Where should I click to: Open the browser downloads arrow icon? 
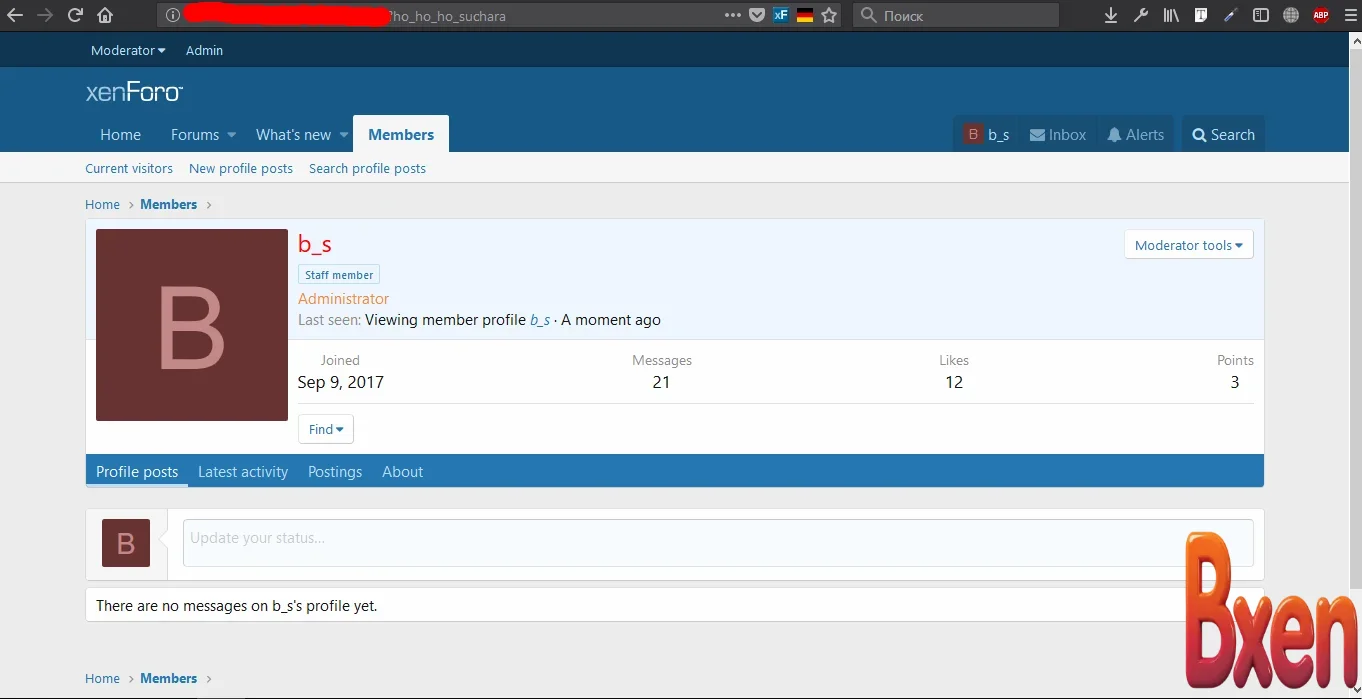pyautogui.click(x=1110, y=15)
